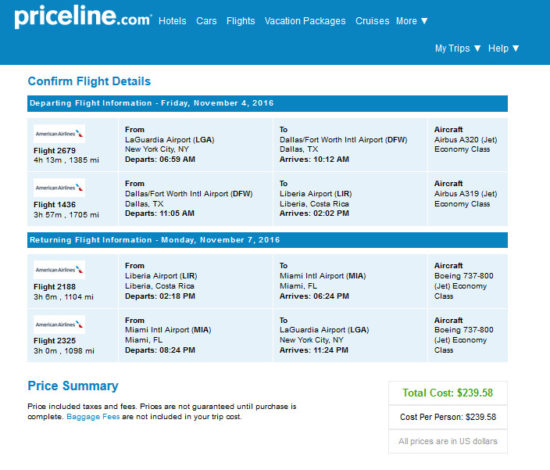Click American Airlines logo for Flight 1436
Screen dimensions: 550x470
click(x=59, y=188)
